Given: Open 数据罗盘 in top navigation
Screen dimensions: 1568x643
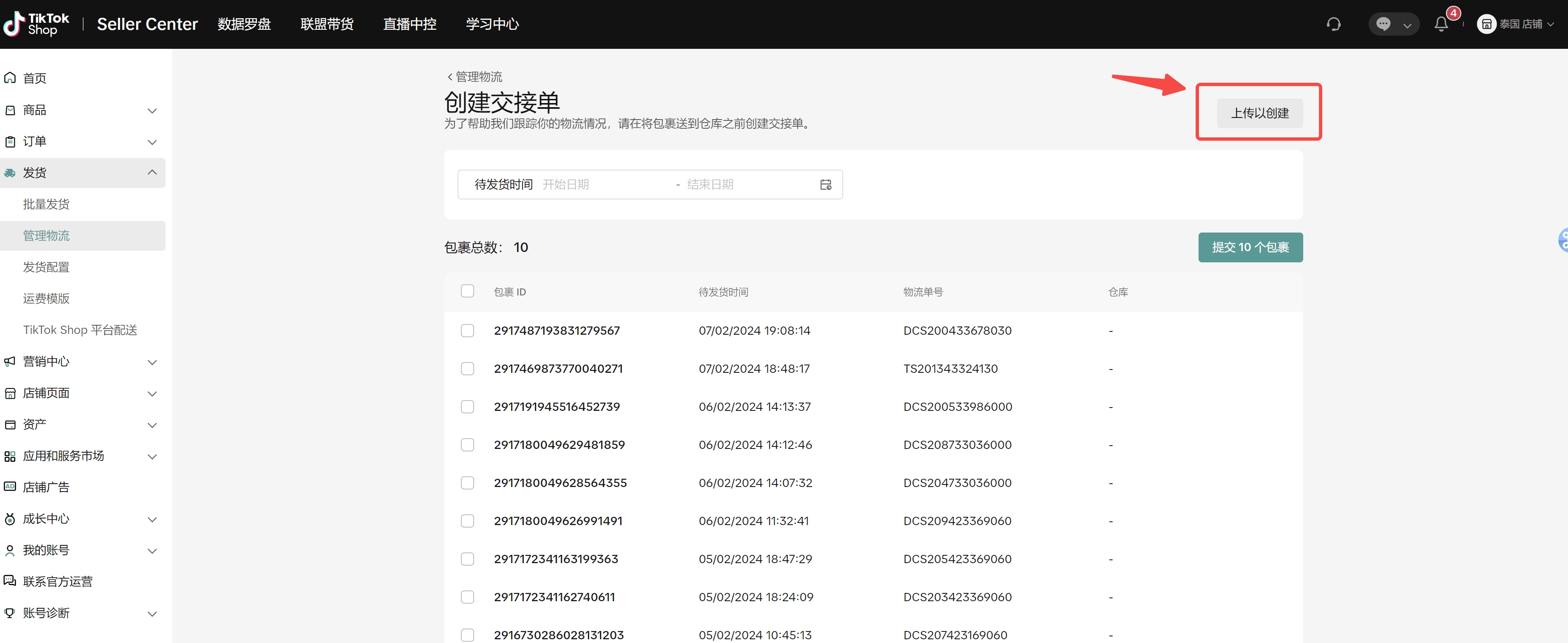Looking at the screenshot, I should point(244,24).
